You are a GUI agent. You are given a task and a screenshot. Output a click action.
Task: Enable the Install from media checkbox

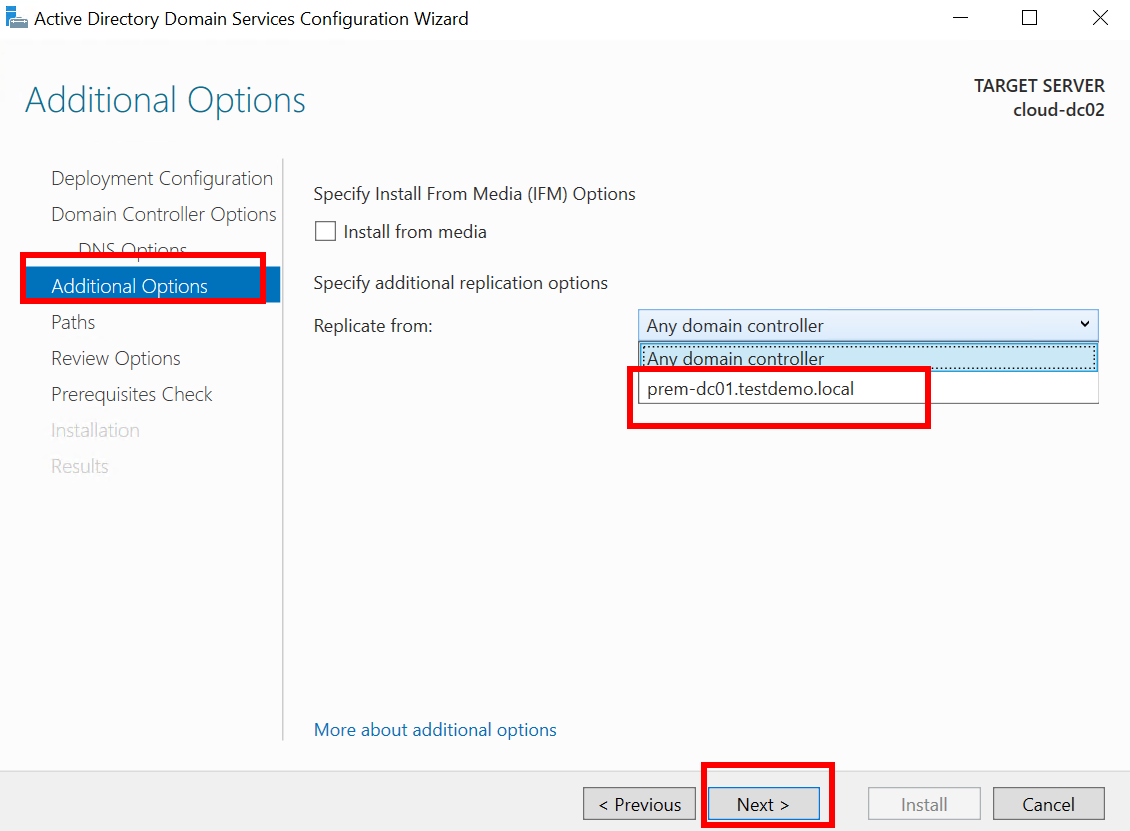click(325, 231)
